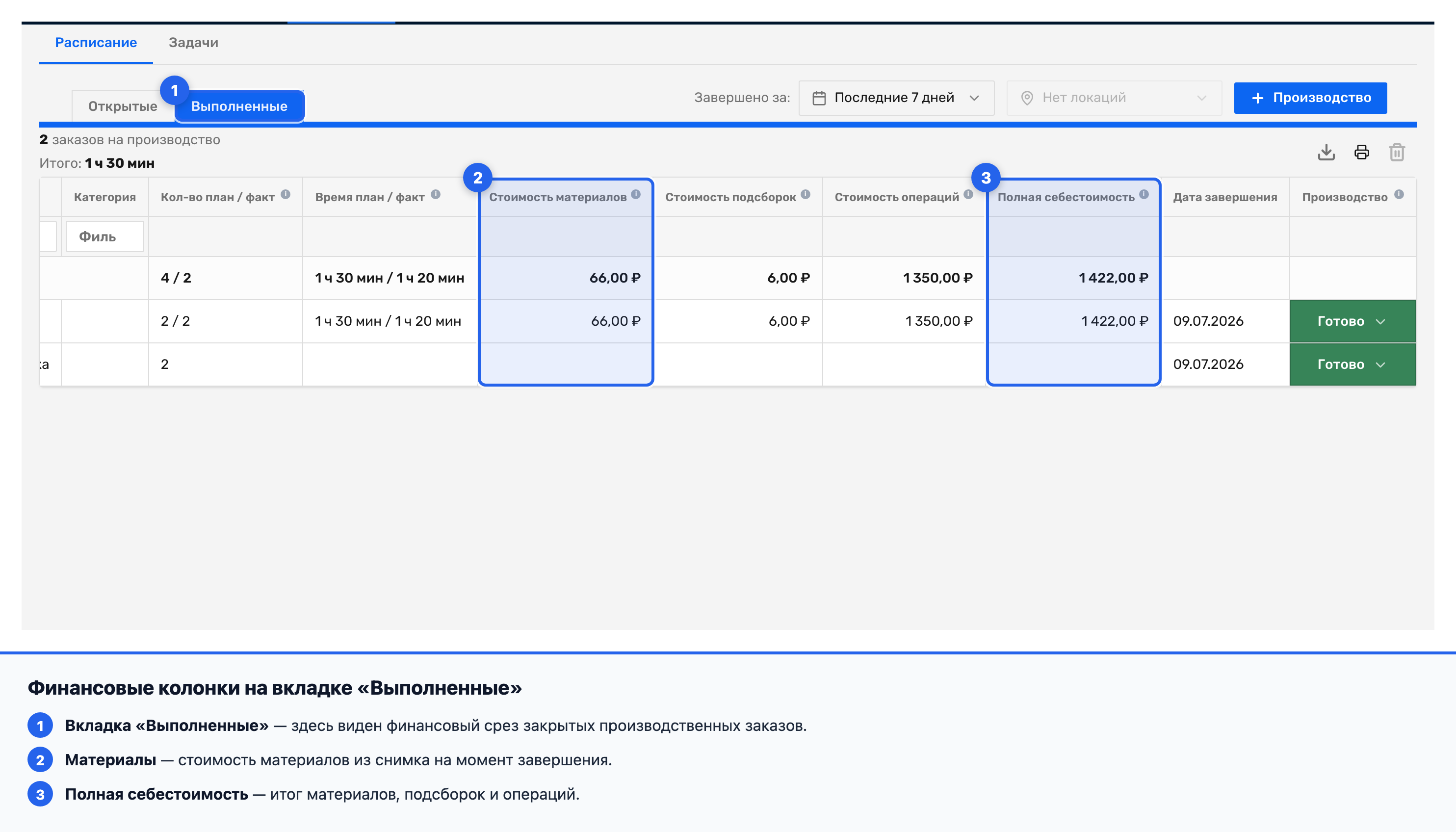Click the quantity '2' in the bottom row
The image size is (1456, 832).
(164, 364)
